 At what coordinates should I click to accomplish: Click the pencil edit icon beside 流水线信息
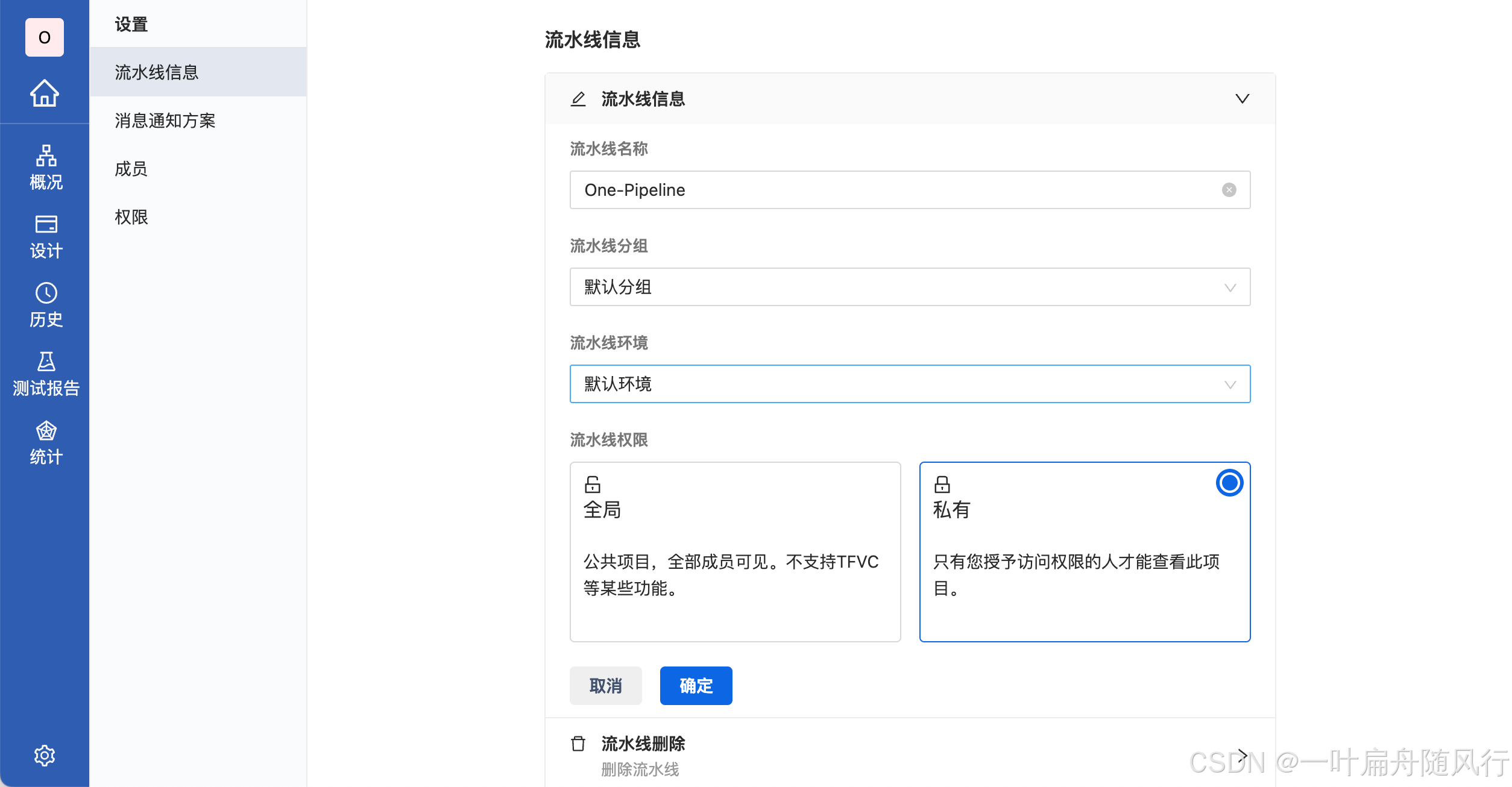pyautogui.click(x=578, y=99)
